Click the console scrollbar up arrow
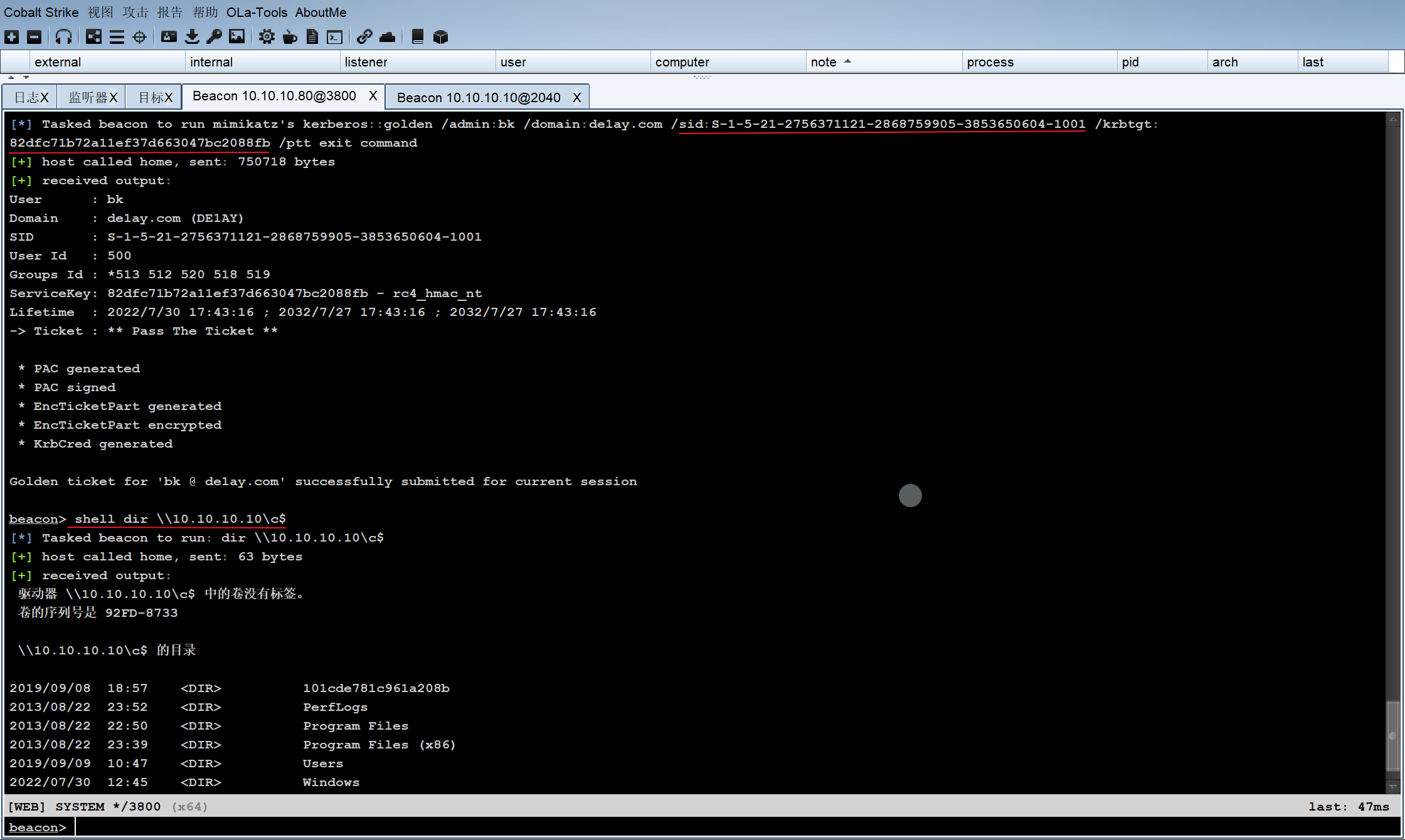Screen dimensions: 1405x840 click(1392, 118)
